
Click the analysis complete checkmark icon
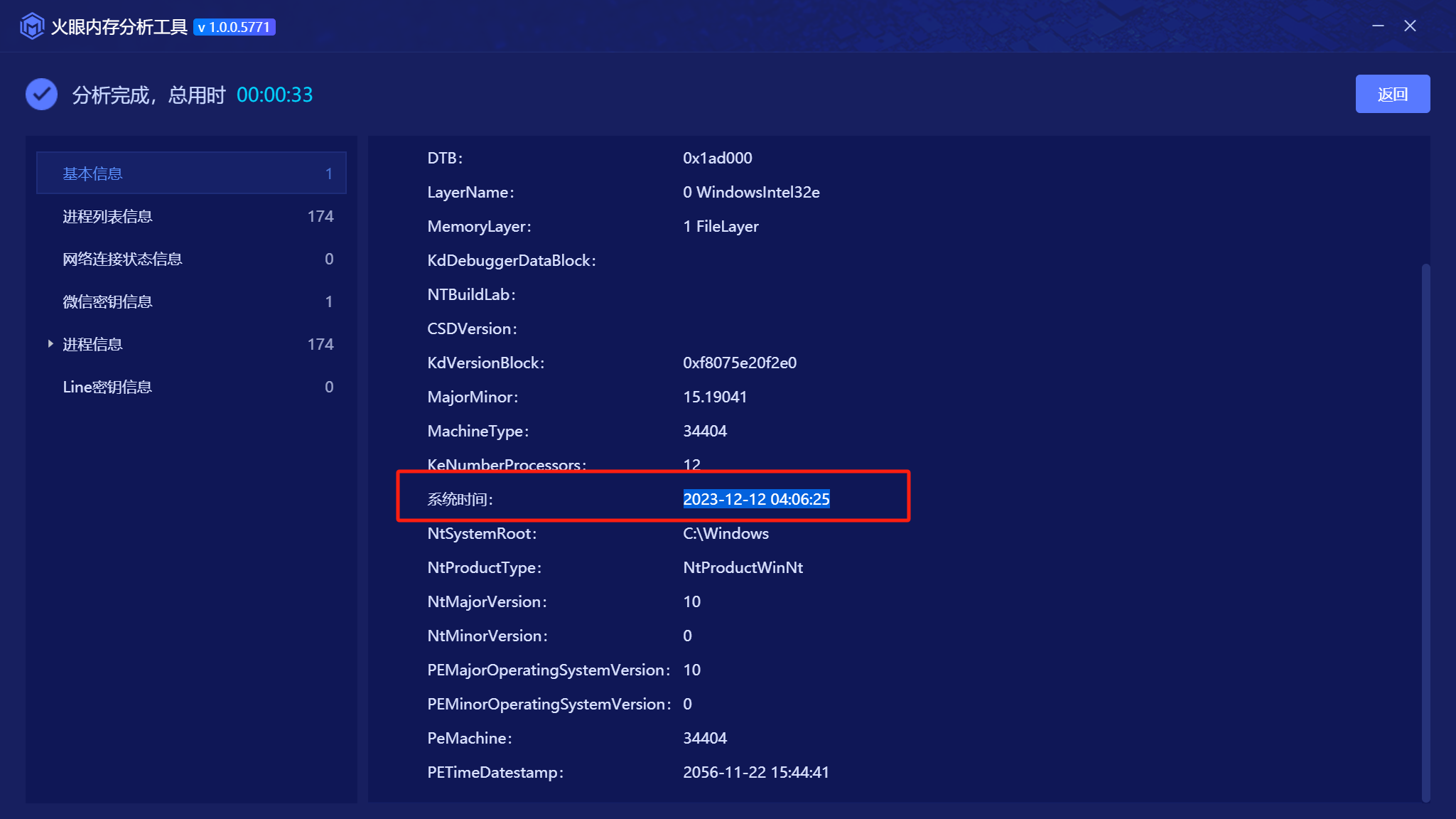[41, 95]
